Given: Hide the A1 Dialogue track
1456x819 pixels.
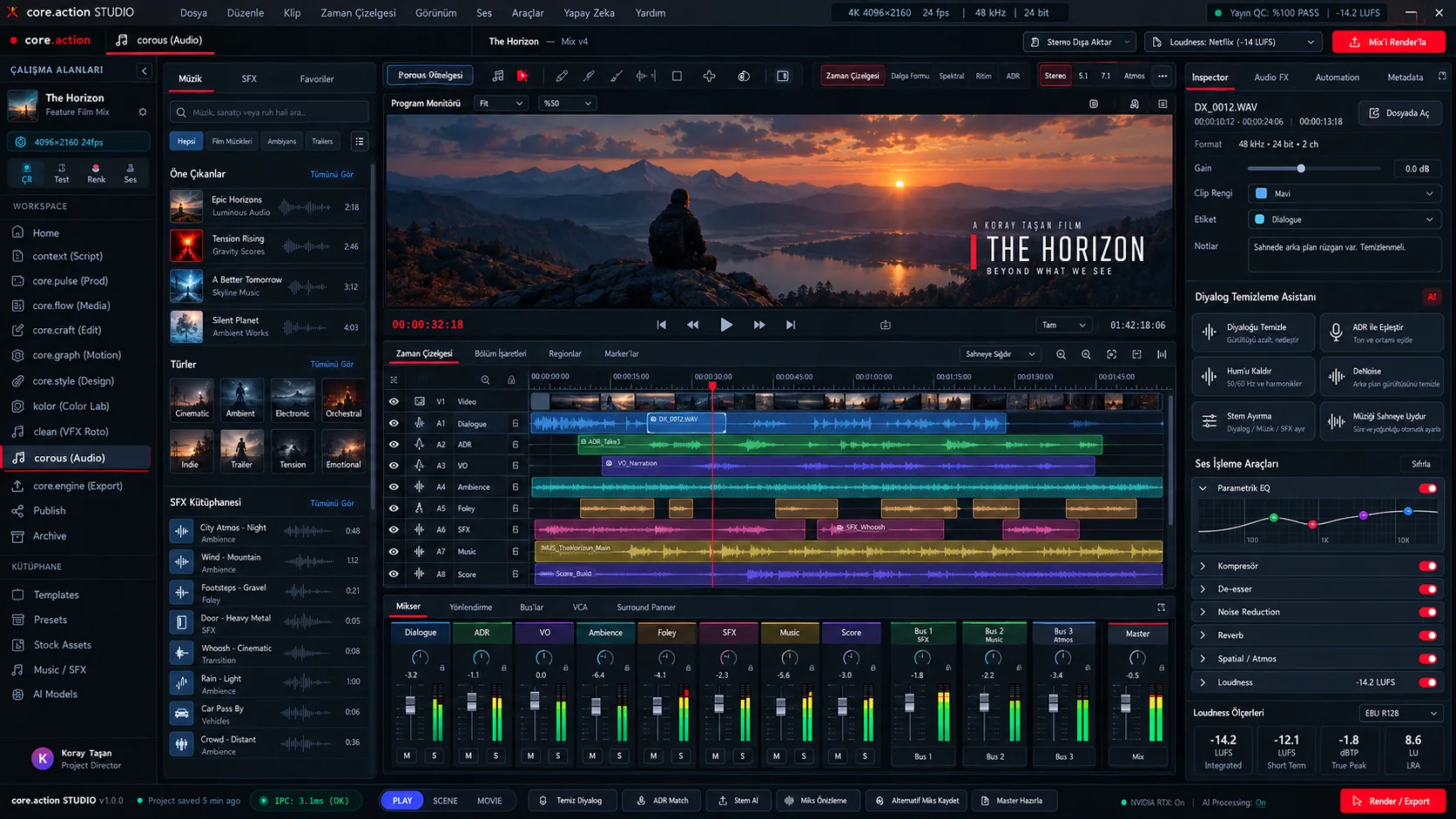Looking at the screenshot, I should coord(394,424).
